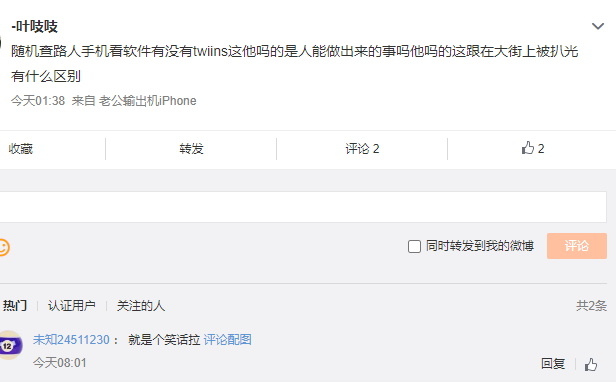Screen dimensions: 616x382
Task: Open the -叶吱吱 author profile
Action: [35, 27]
